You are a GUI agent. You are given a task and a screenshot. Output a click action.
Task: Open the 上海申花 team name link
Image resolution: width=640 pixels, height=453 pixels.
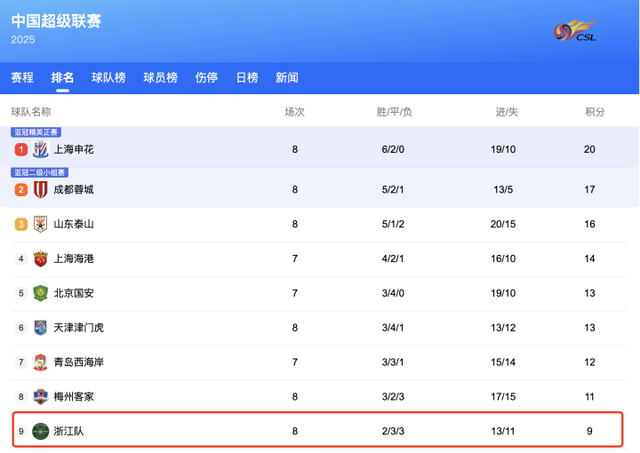pyautogui.click(x=74, y=149)
